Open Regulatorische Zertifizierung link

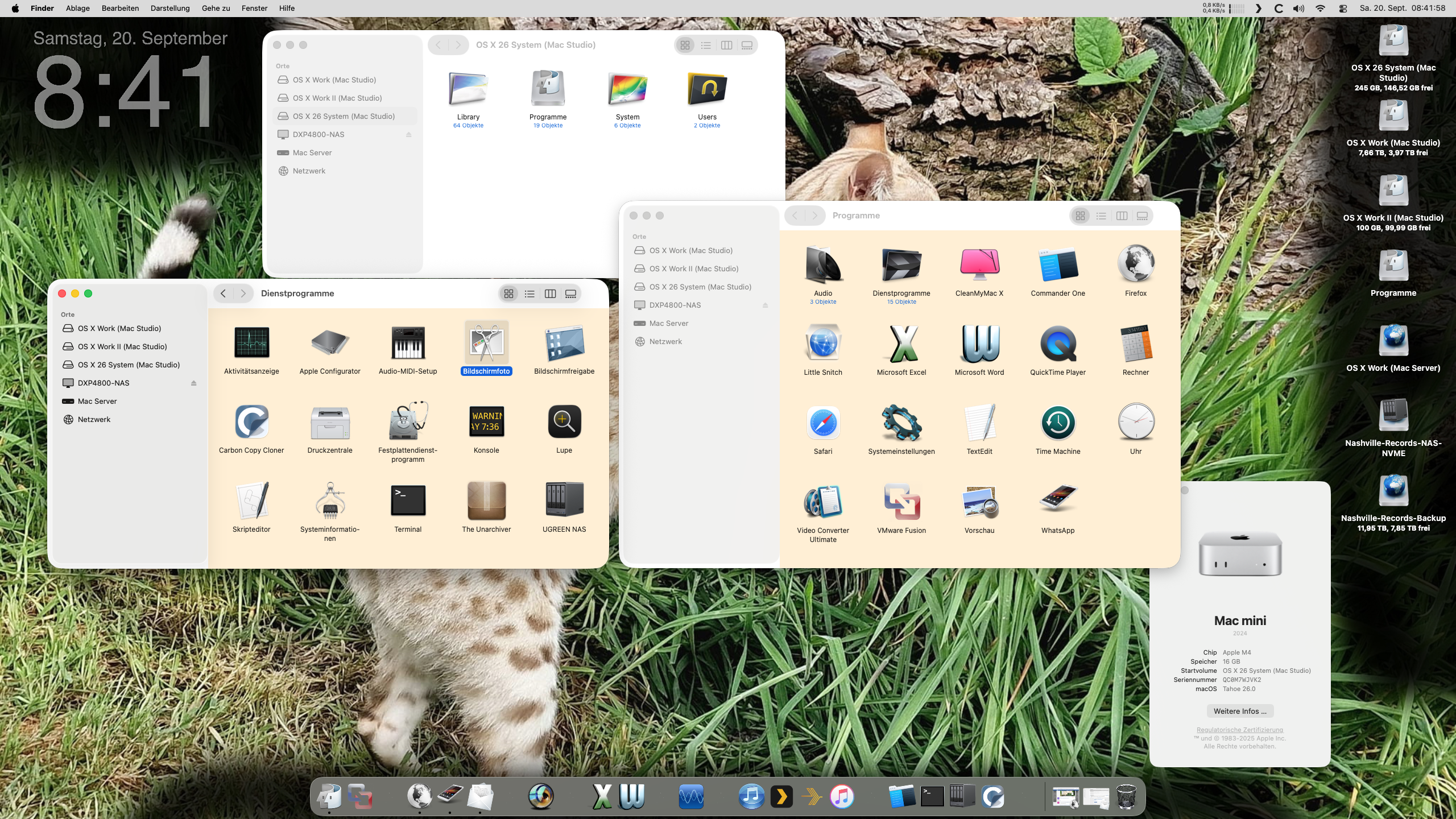point(1240,730)
